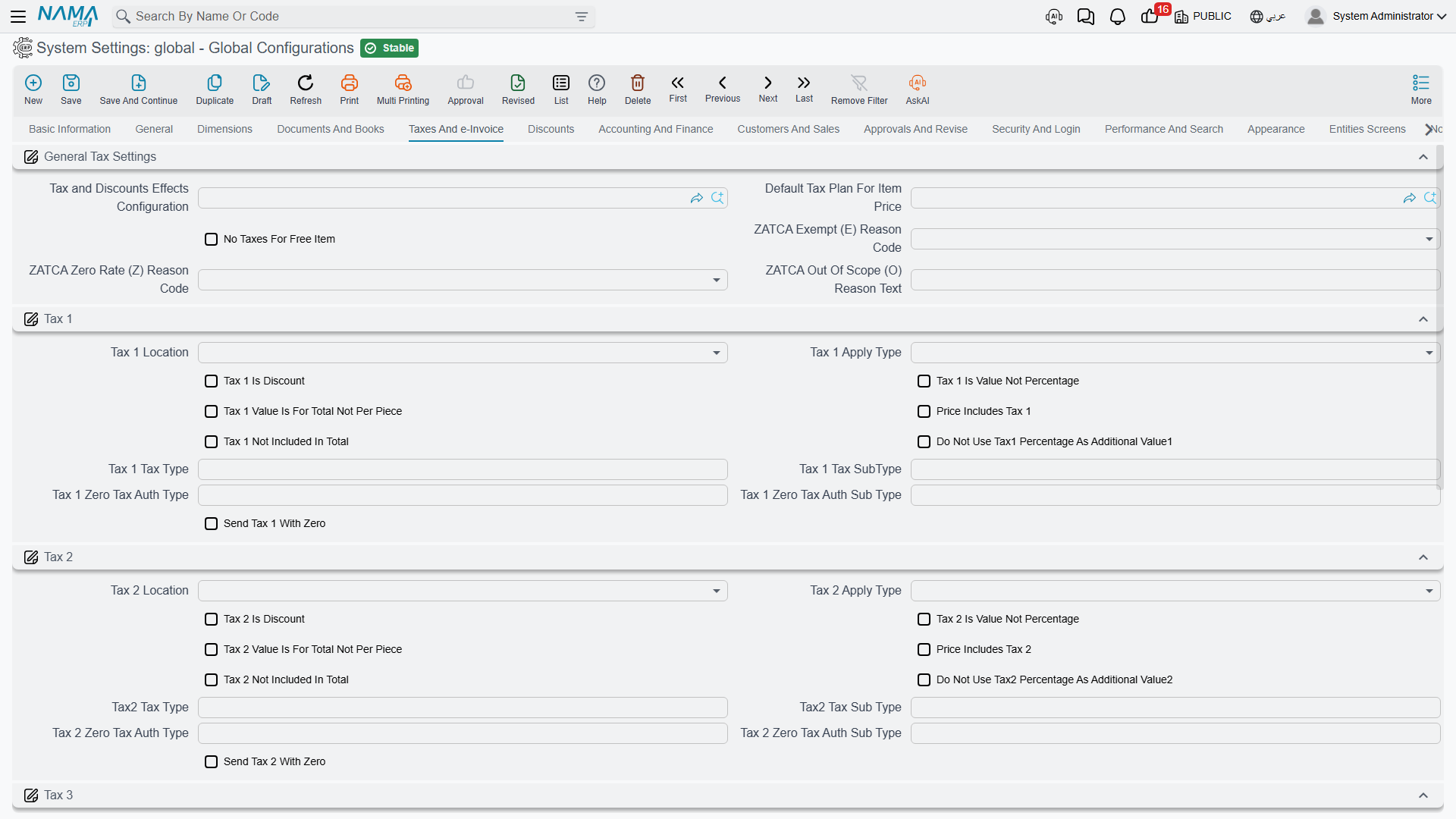Open Tax 2 Apply Type dropdown
Screen dimensions: 1456x819
pyautogui.click(x=1175, y=591)
